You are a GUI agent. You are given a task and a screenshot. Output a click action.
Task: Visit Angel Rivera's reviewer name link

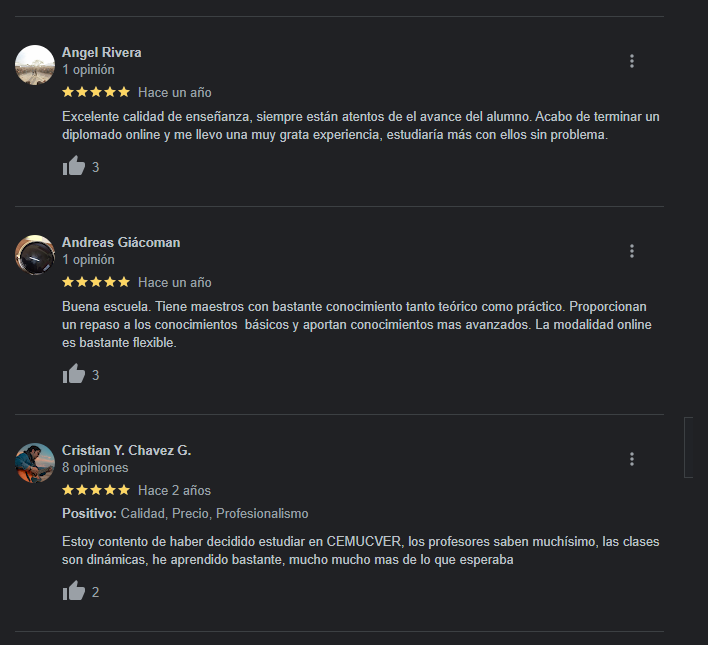102,52
